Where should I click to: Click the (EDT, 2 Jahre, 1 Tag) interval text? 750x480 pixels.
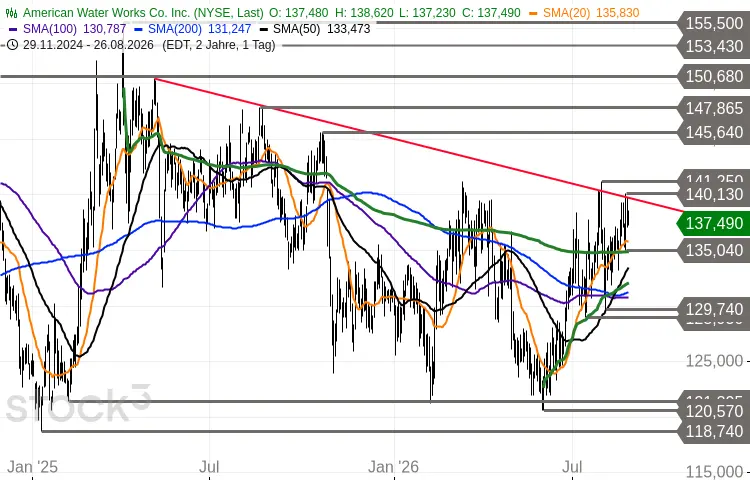coord(219,45)
